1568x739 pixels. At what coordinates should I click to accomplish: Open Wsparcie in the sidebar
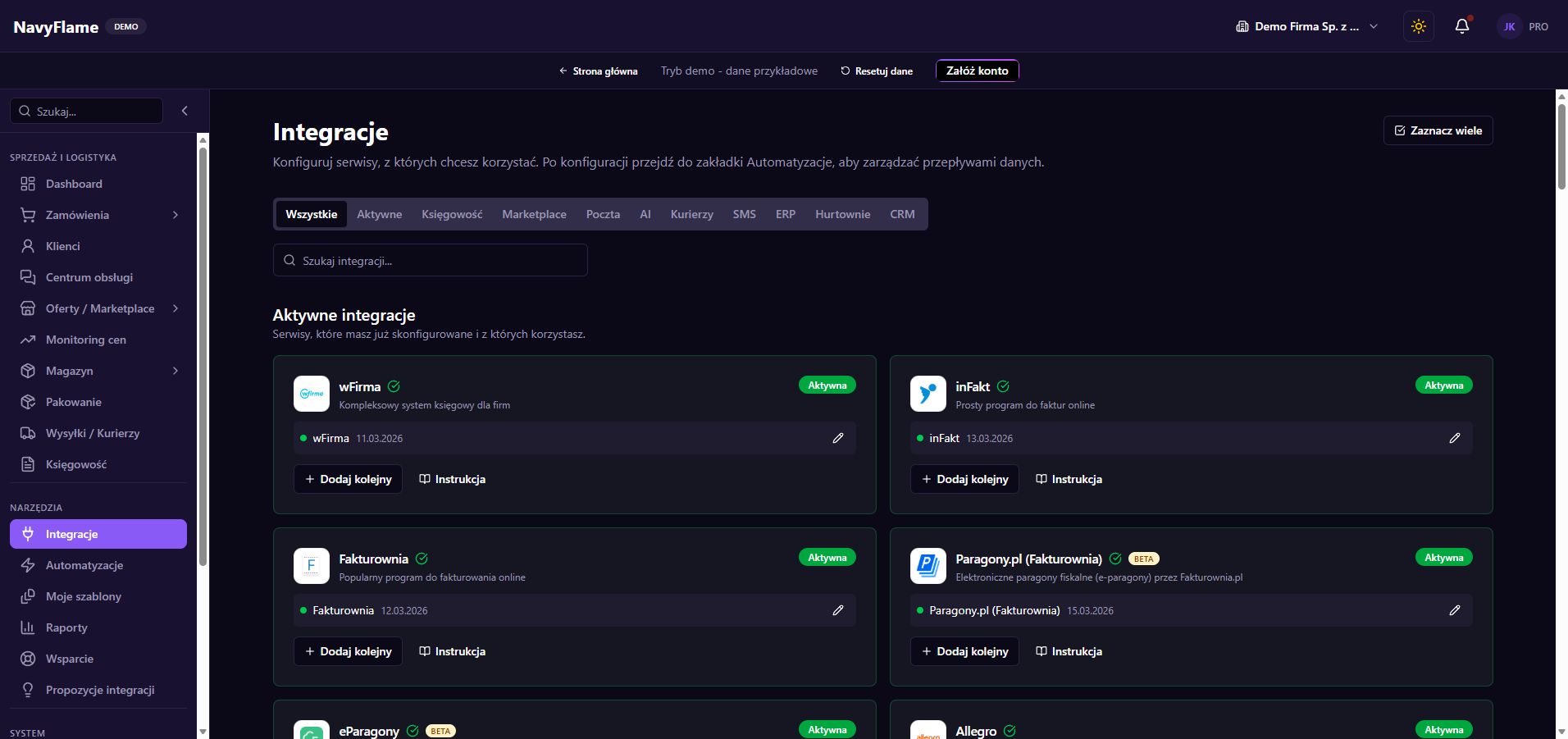(x=98, y=659)
